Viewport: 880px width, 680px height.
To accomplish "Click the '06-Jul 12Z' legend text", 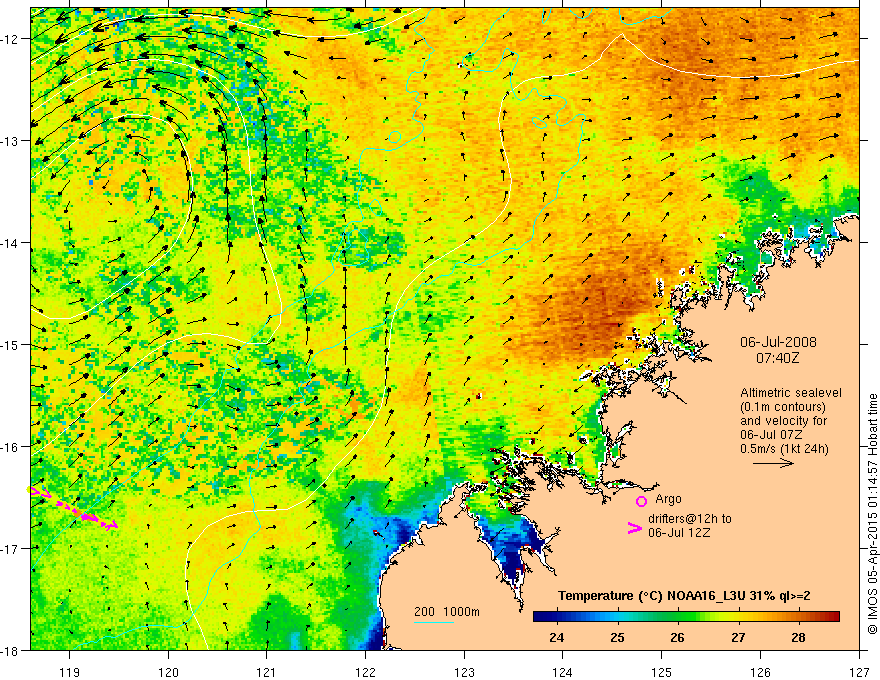I will tap(679, 532).
